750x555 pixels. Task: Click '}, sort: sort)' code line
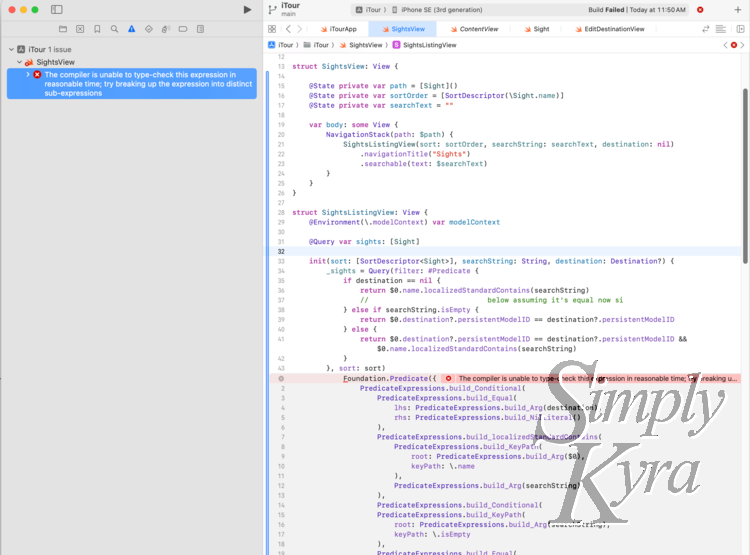pos(355,368)
